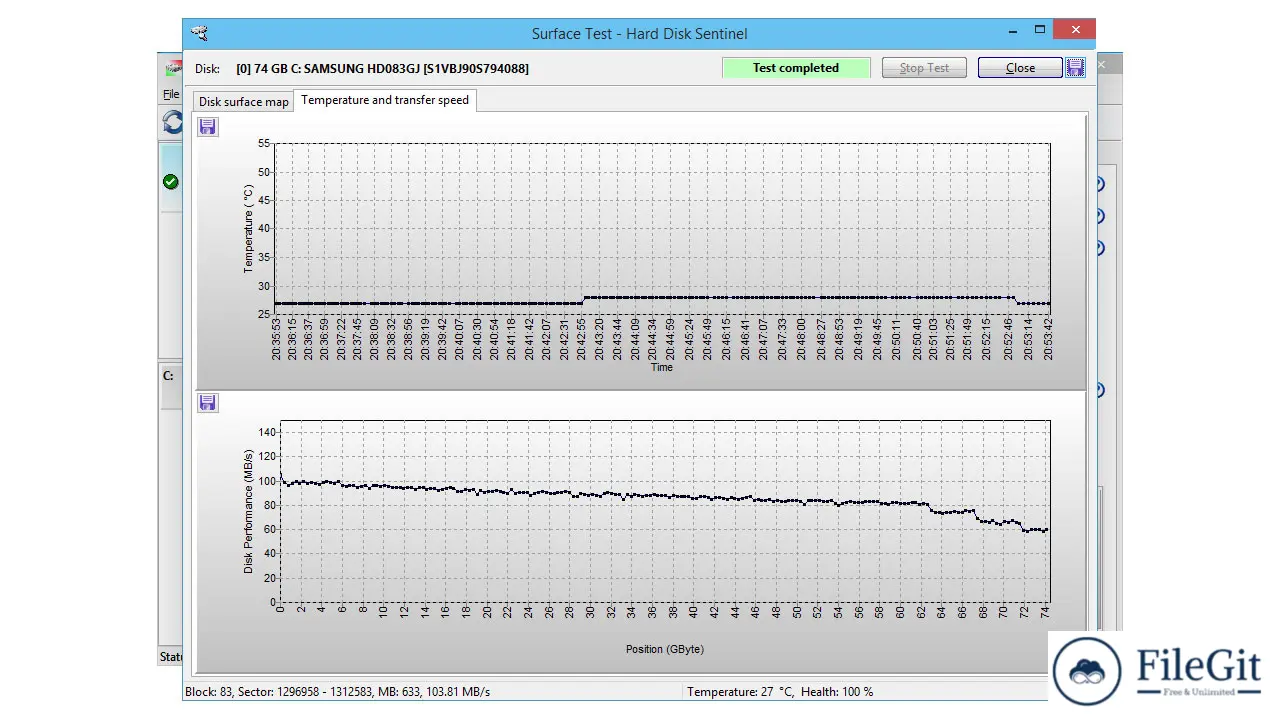Viewport: 1280px width, 720px height.
Task: Open the Surface Test title bar app icon
Action: [x=200, y=33]
